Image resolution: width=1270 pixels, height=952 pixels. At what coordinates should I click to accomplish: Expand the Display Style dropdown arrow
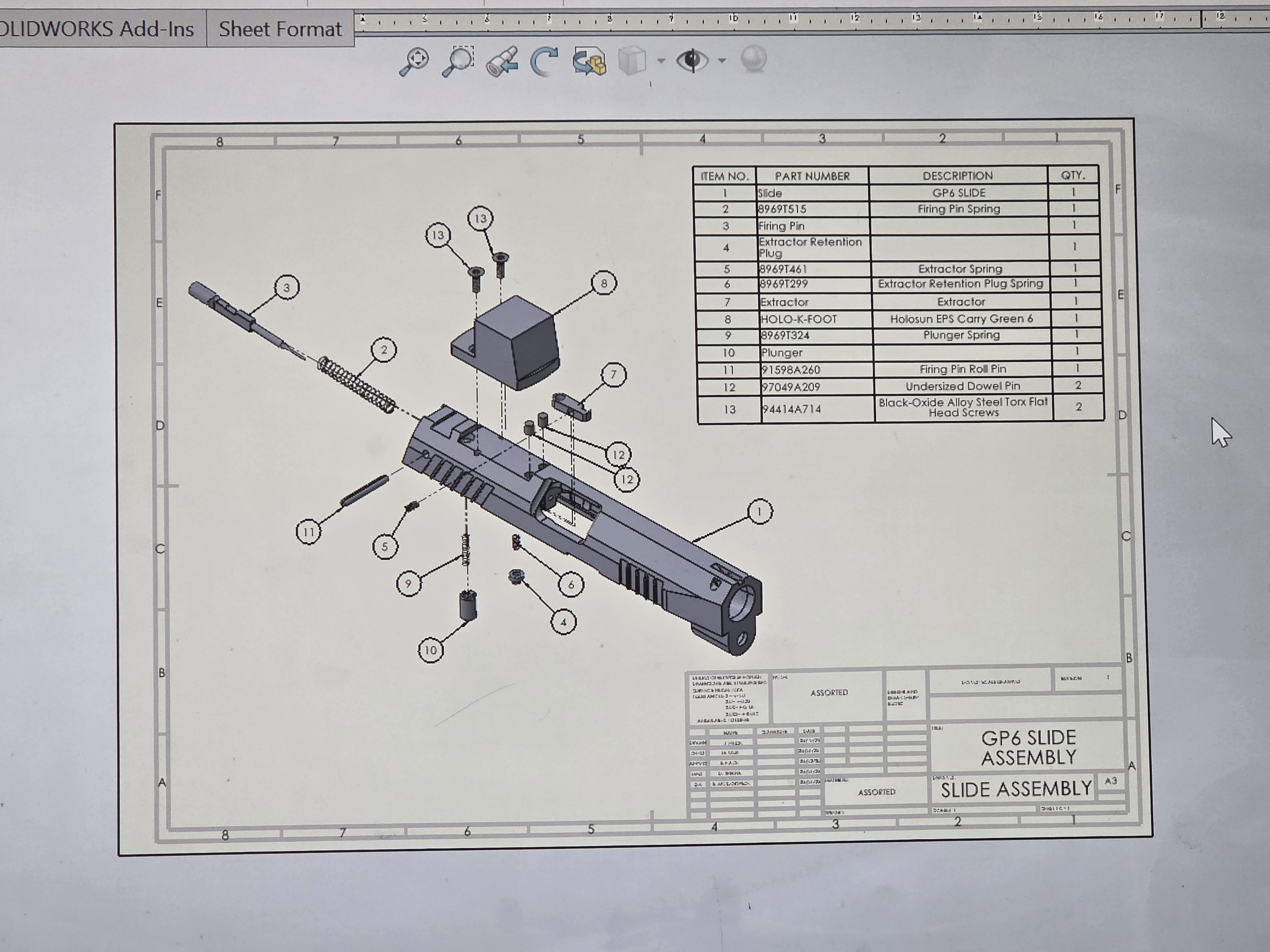click(661, 61)
